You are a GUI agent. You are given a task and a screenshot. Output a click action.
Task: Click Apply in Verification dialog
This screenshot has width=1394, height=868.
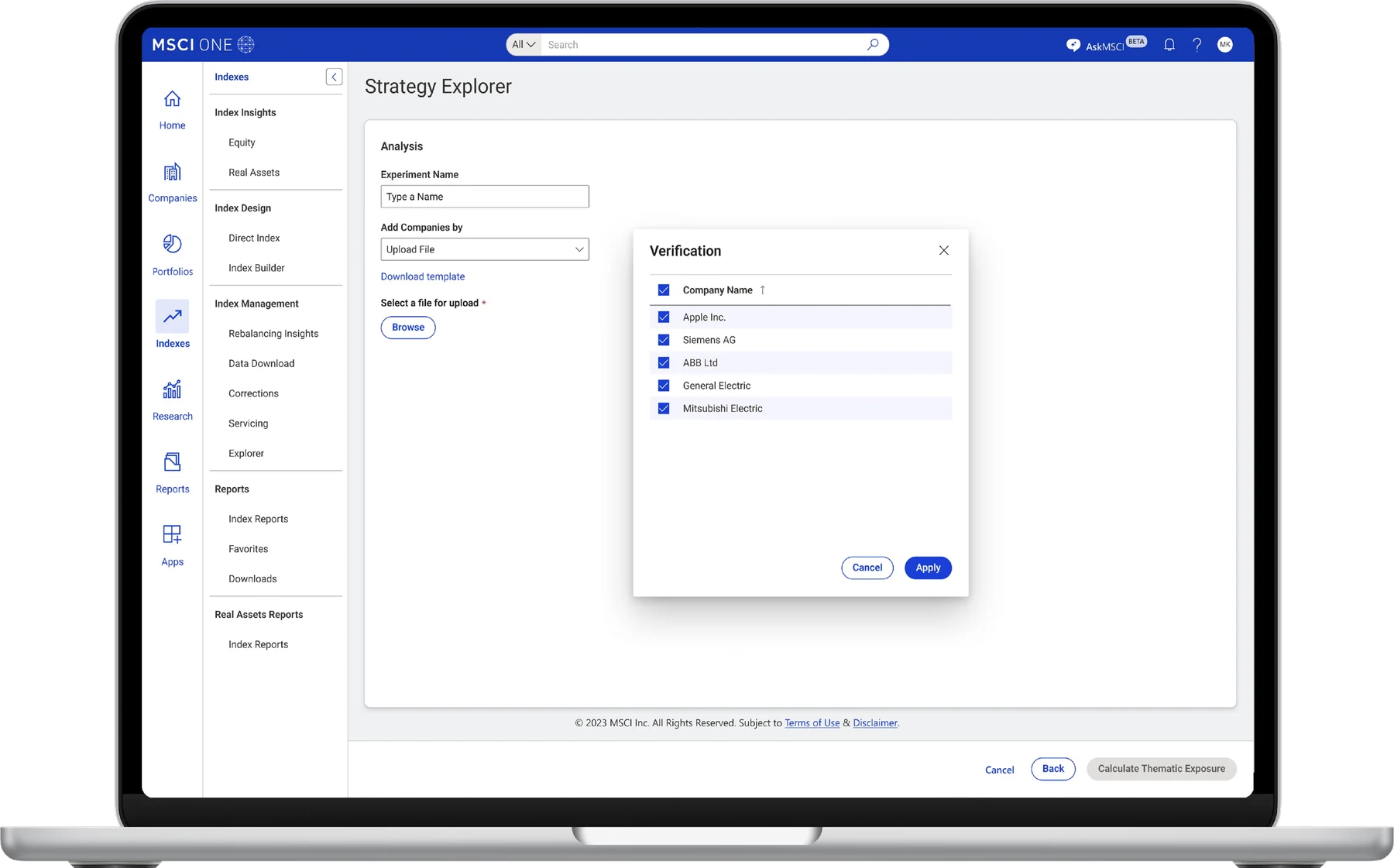click(x=928, y=568)
